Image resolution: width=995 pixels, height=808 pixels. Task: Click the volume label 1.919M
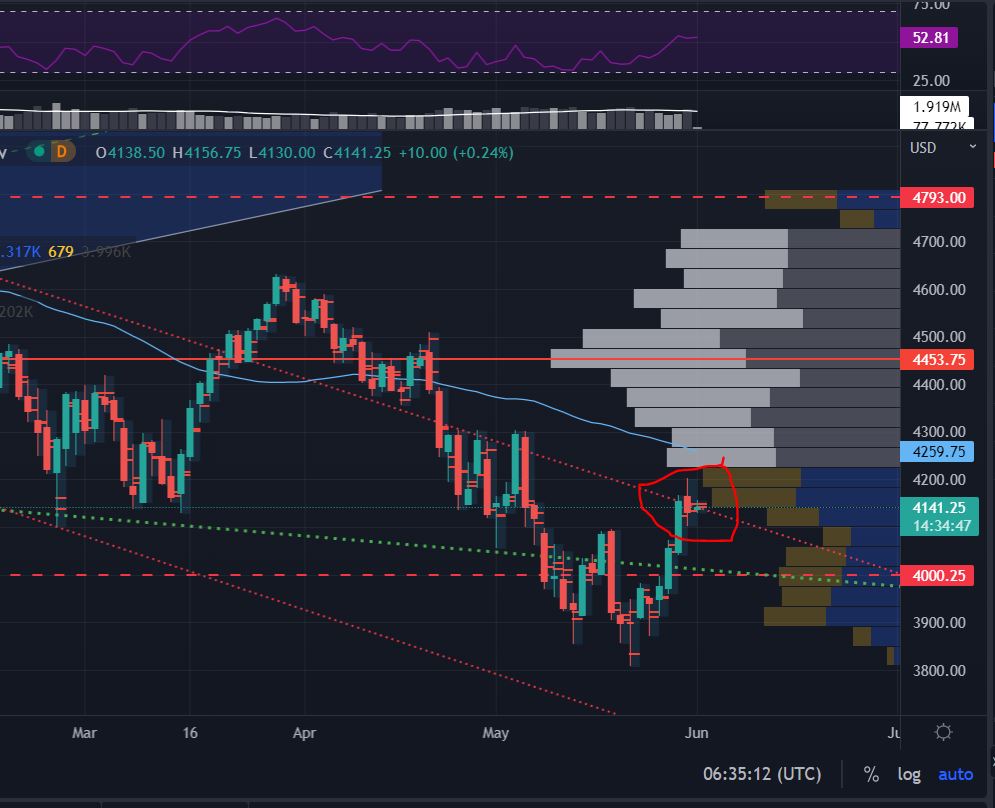click(934, 107)
